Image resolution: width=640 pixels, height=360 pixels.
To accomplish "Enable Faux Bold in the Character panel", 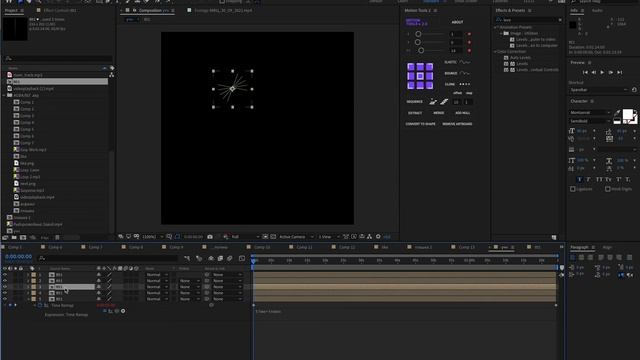I will pyautogui.click(x=579, y=180).
